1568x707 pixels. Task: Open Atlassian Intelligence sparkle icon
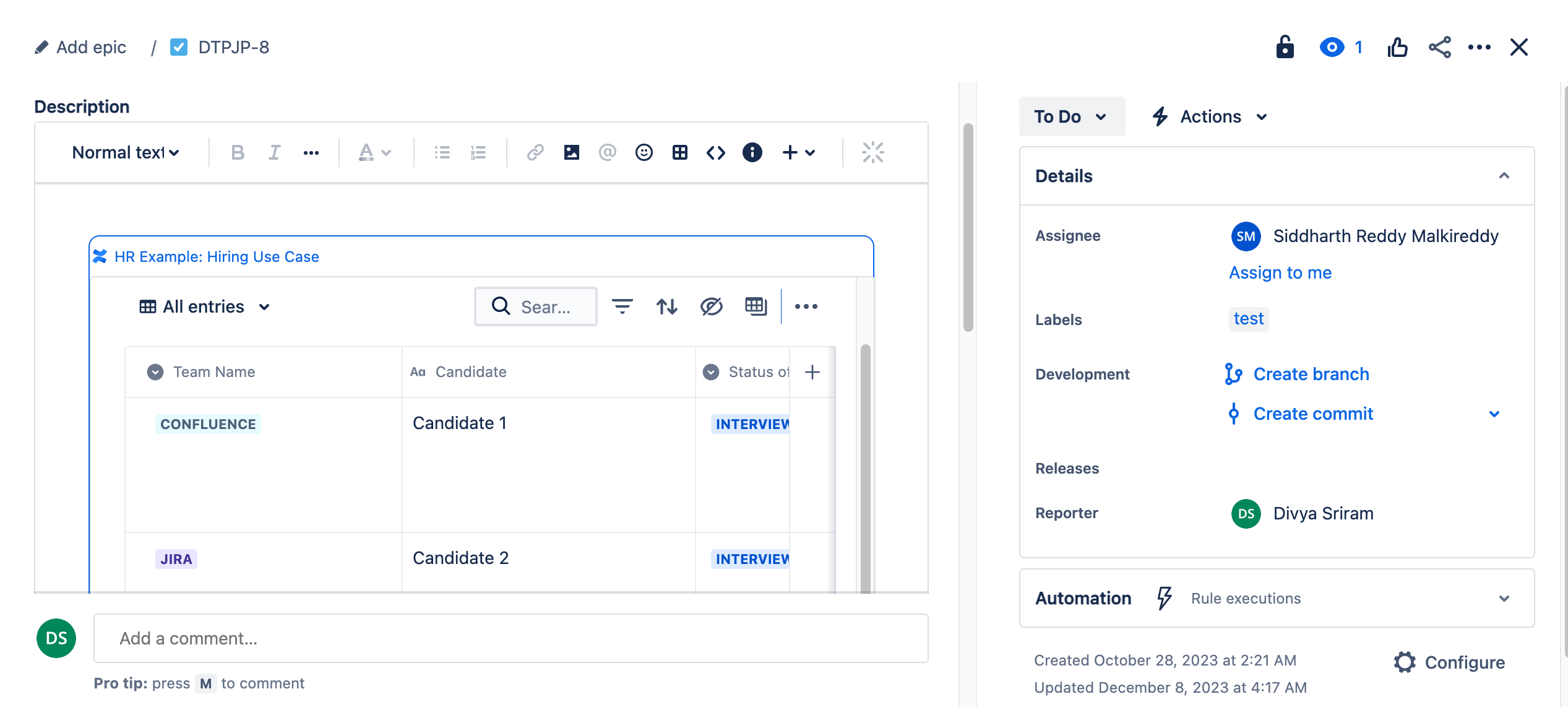click(x=873, y=152)
